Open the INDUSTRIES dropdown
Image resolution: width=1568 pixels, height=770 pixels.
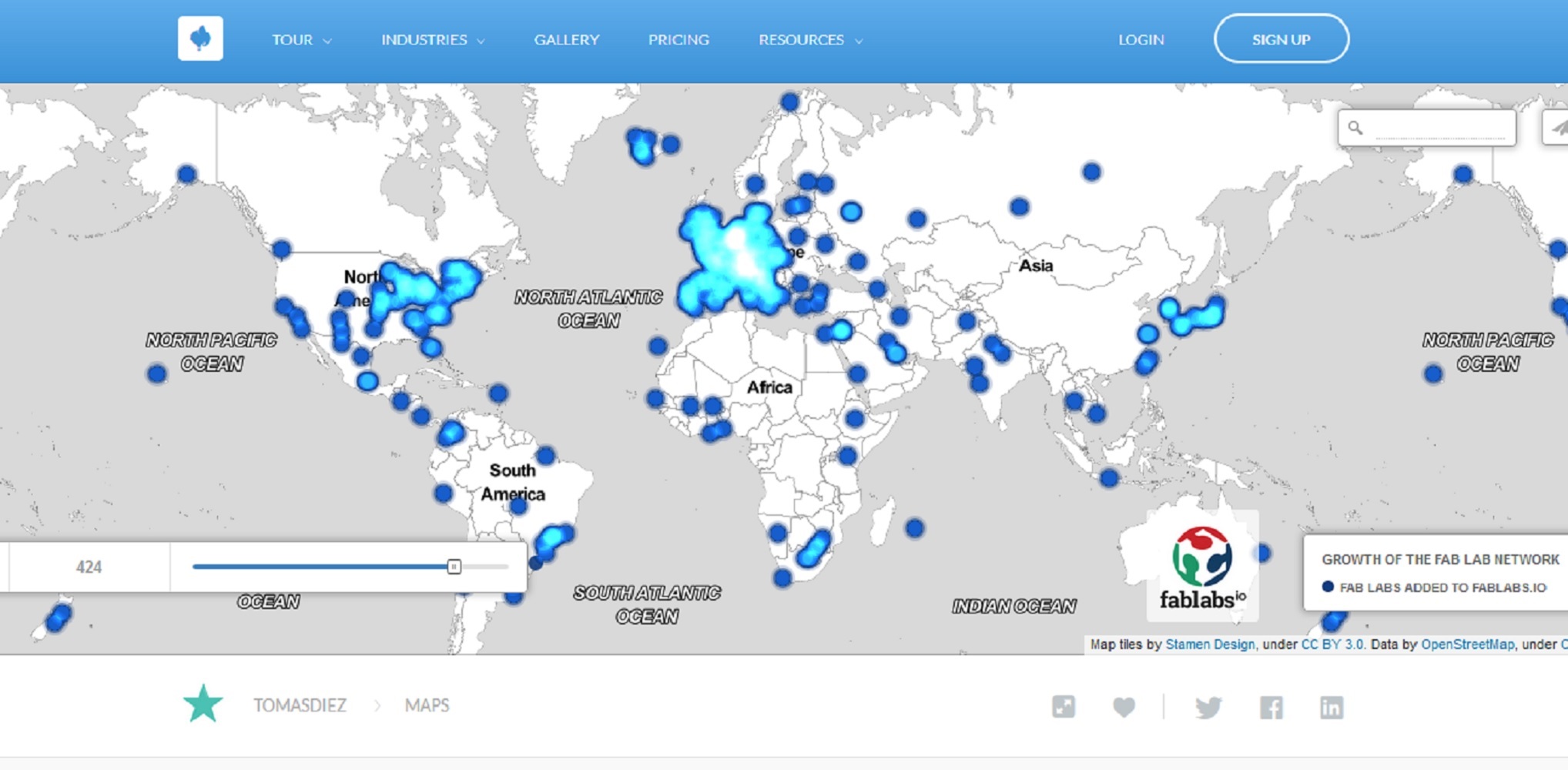pos(431,39)
